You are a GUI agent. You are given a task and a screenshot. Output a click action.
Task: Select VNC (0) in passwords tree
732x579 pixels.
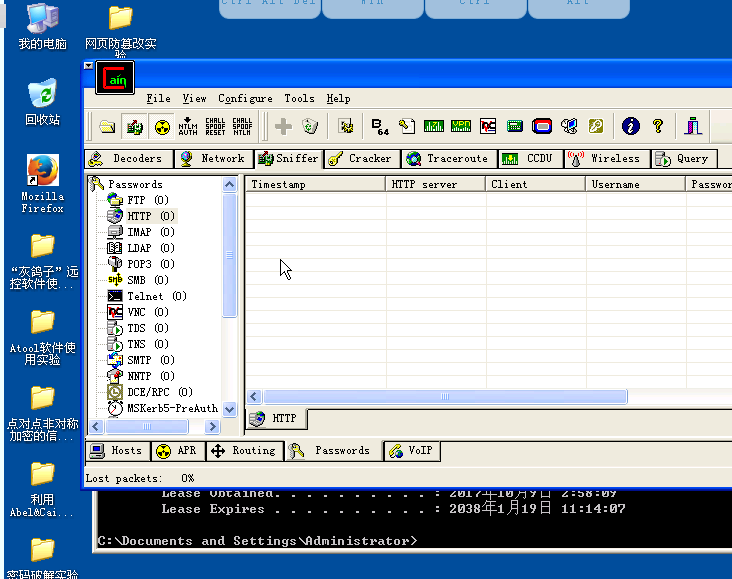tap(148, 312)
